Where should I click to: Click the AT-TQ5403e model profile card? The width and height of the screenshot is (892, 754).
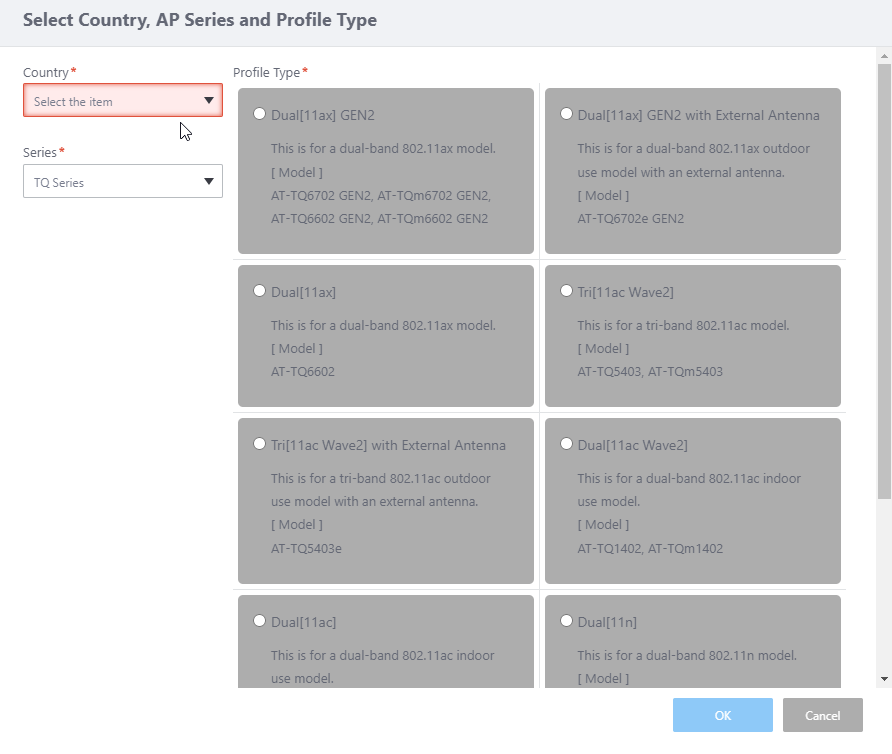385,510
